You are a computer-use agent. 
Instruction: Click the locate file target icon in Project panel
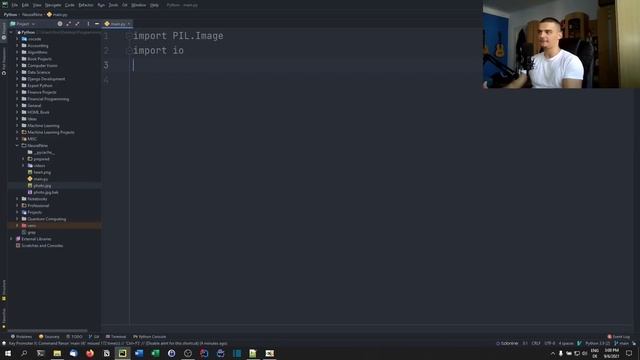[60, 24]
